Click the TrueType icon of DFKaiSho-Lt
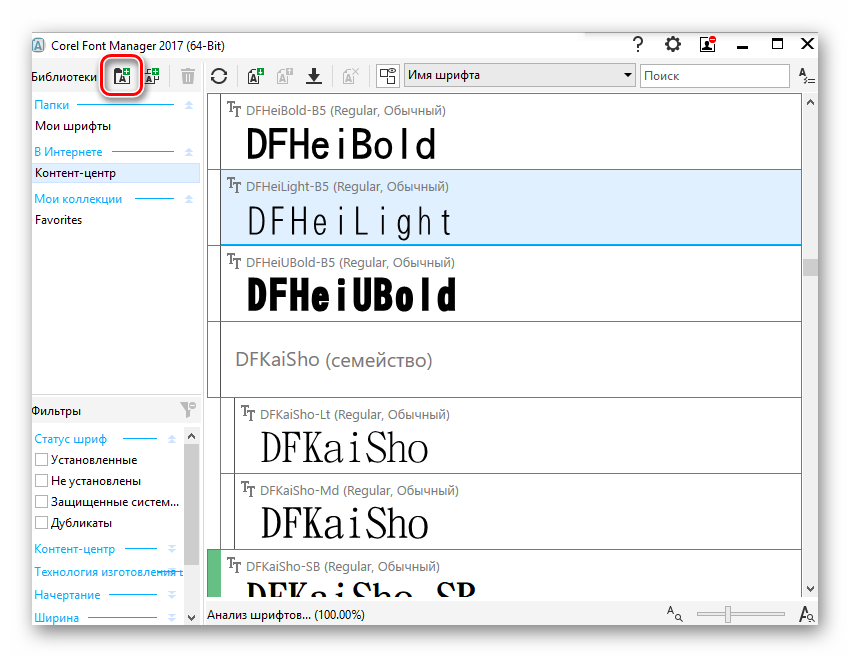The image size is (850, 657). click(248, 413)
